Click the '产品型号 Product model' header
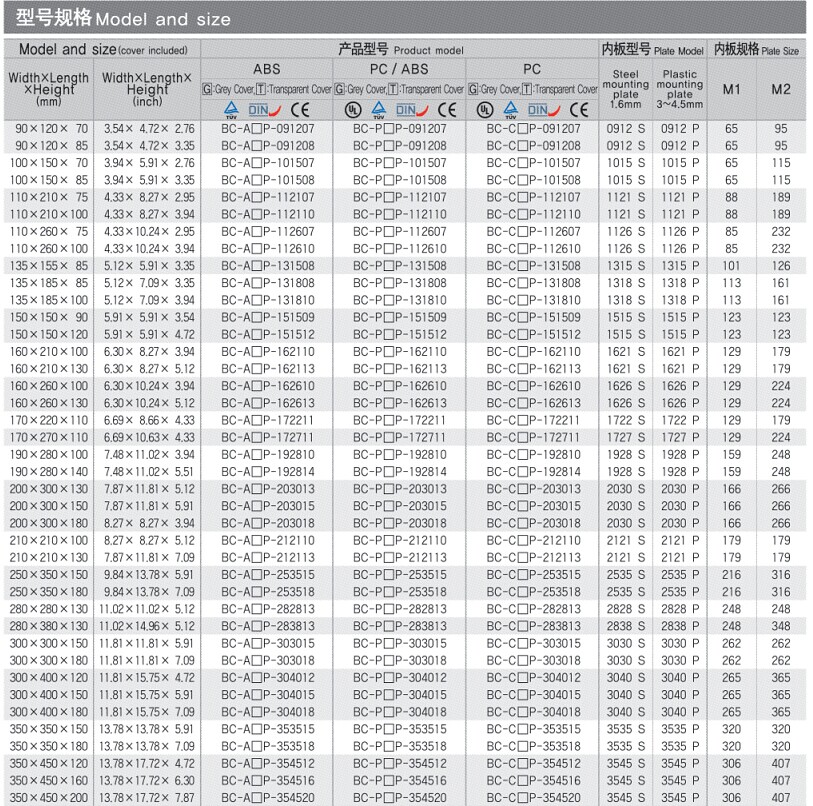This screenshot has height=806, width=813. [x=400, y=49]
